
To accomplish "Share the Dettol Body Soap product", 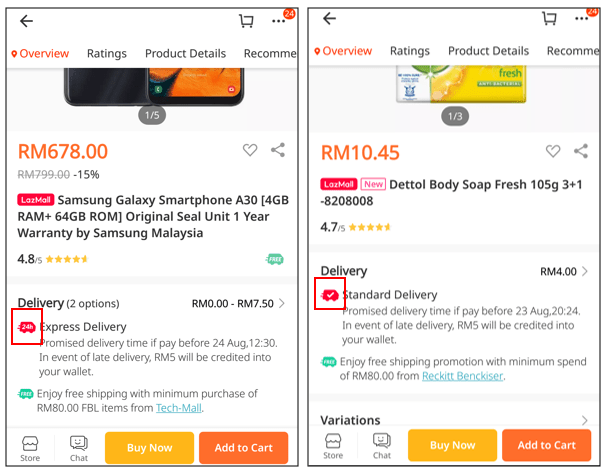I will 581,151.
